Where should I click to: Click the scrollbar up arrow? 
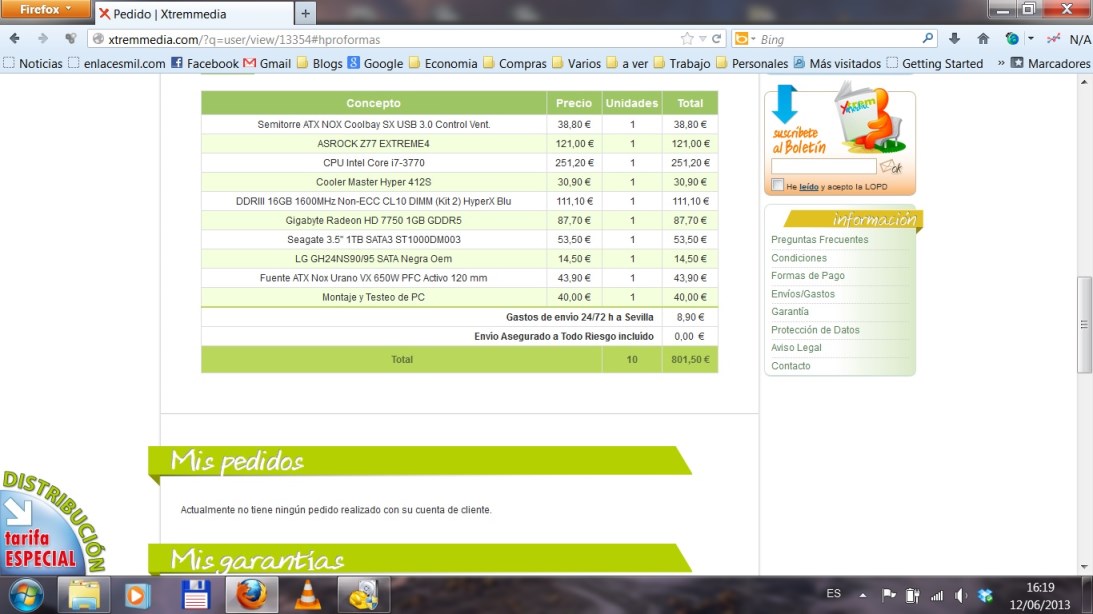click(1084, 82)
